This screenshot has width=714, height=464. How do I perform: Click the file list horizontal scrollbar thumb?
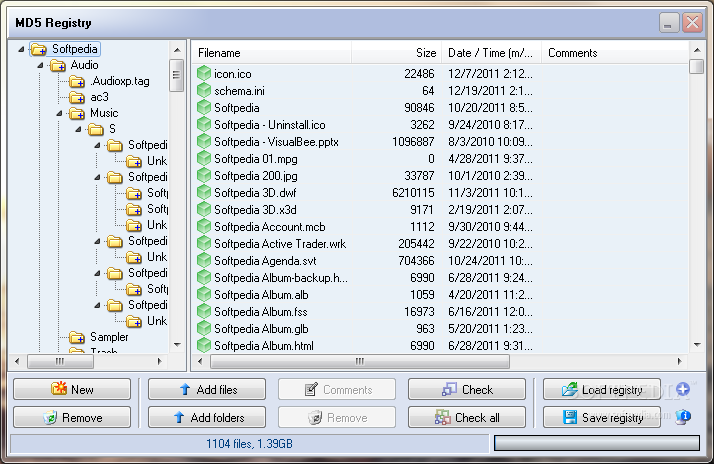(360, 362)
